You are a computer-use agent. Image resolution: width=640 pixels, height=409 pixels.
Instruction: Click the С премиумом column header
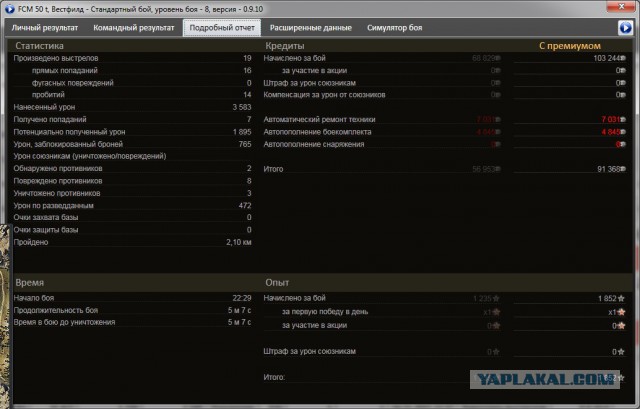570,46
